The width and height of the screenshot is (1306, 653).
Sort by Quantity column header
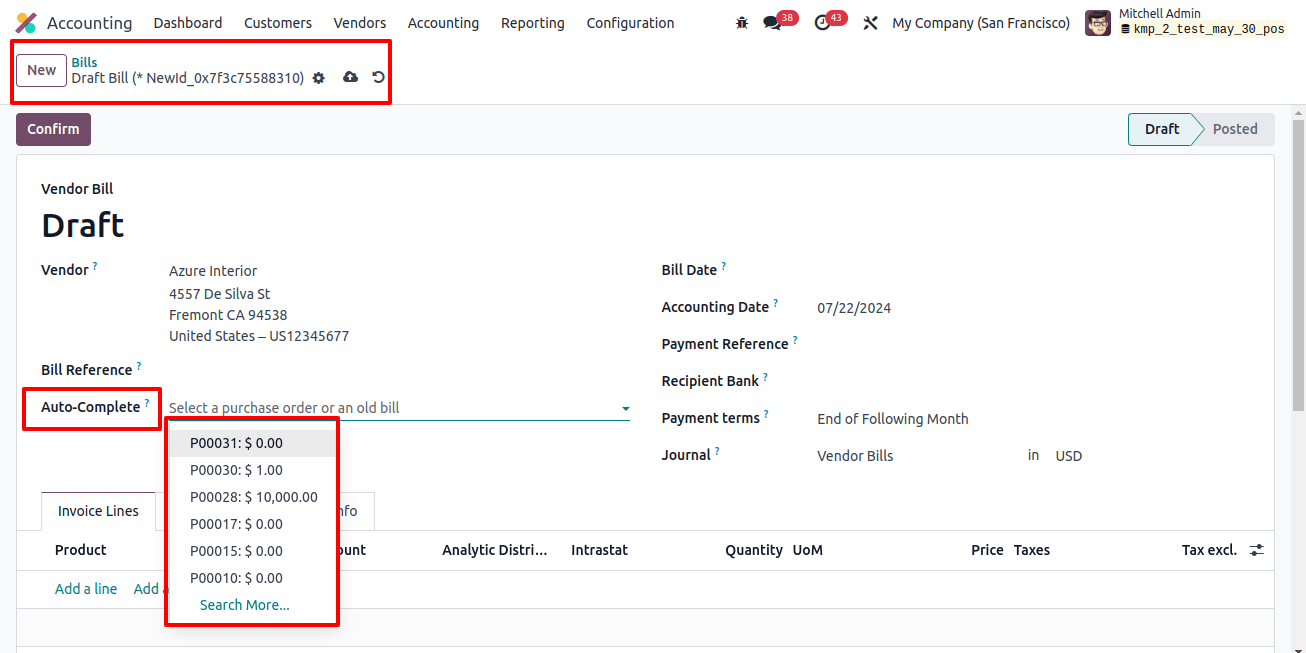click(x=754, y=550)
